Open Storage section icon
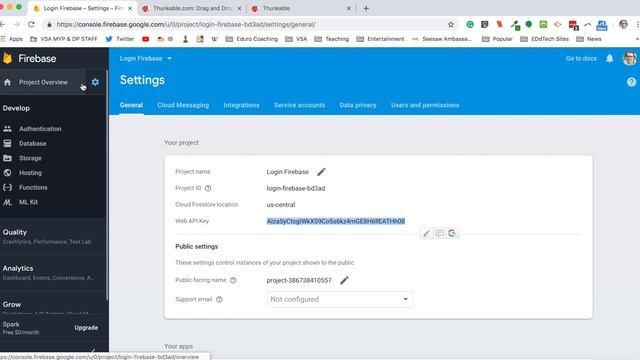Image resolution: width=640 pixels, height=360 pixels. (7, 158)
